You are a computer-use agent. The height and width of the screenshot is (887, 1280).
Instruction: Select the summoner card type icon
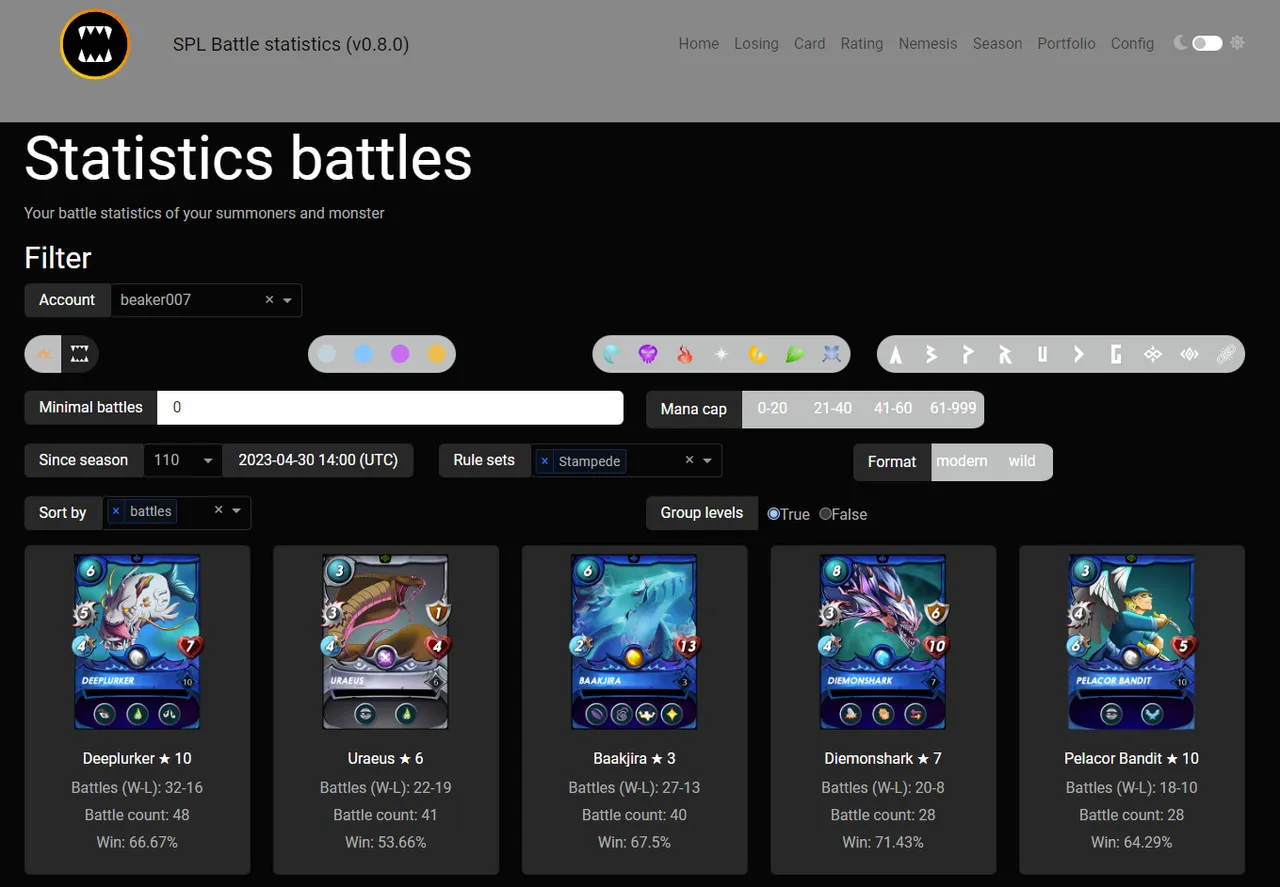point(44,354)
